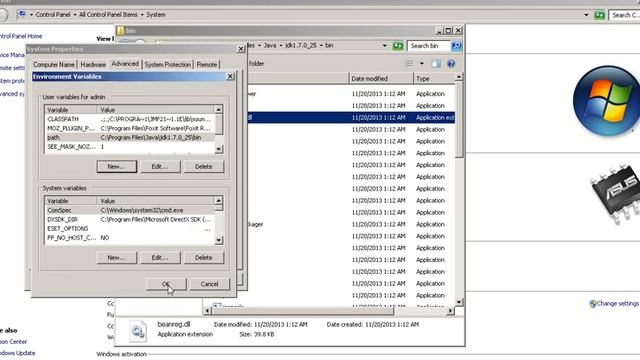Click Edit under System variables

point(160,258)
